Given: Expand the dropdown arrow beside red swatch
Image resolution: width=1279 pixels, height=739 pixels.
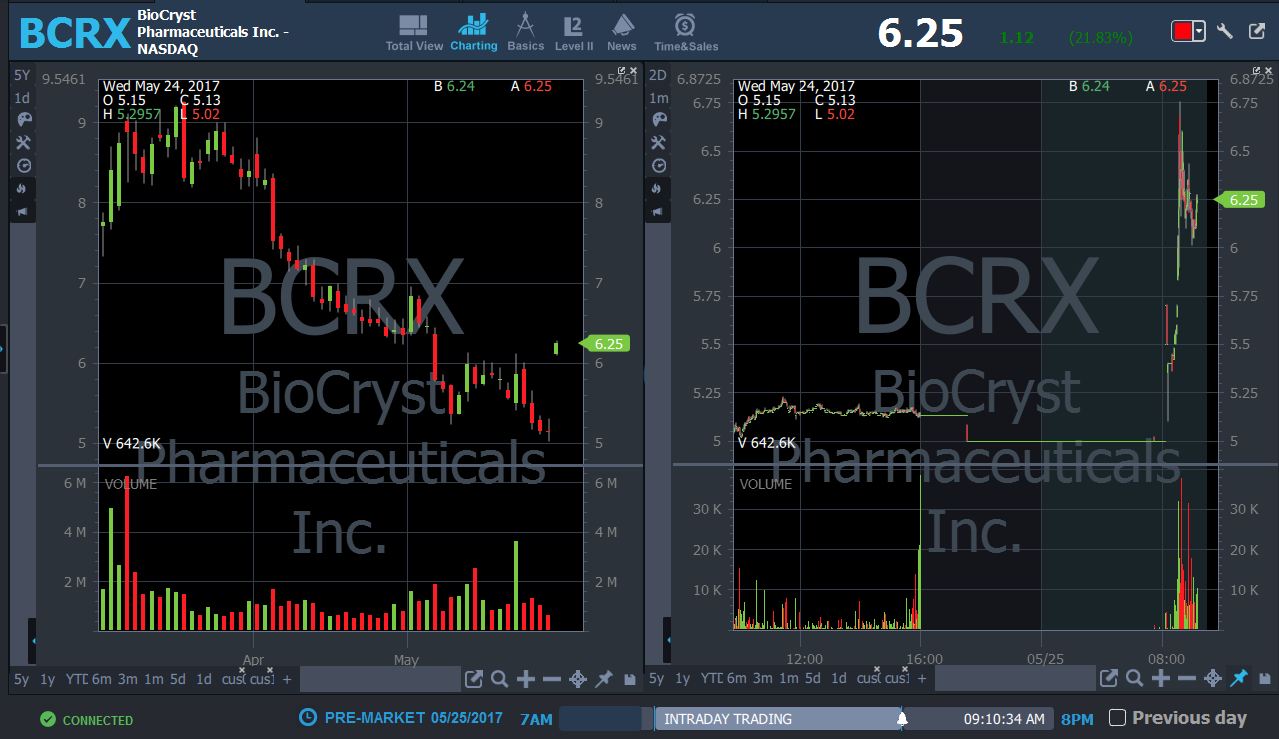Looking at the screenshot, I should pyautogui.click(x=1199, y=31).
